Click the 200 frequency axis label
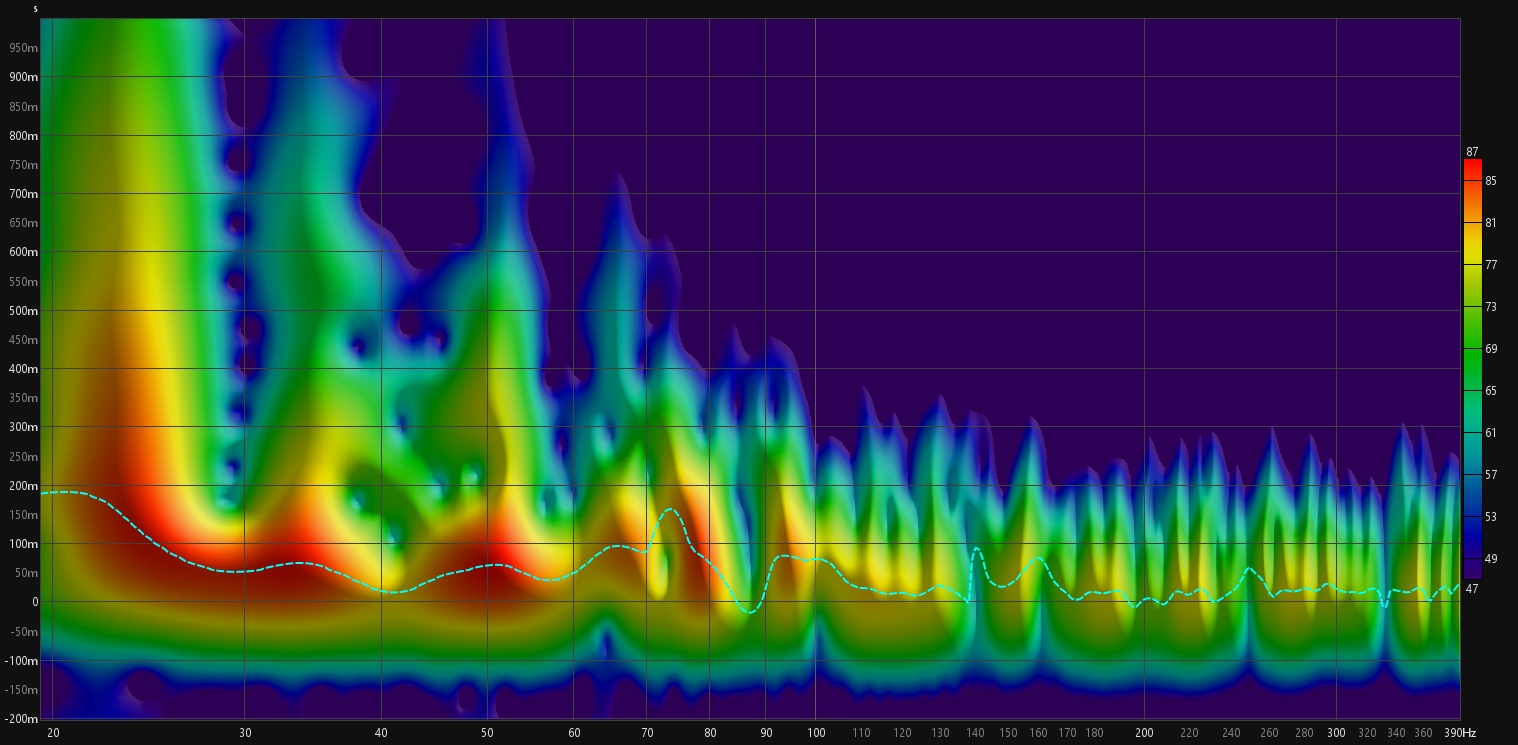The height and width of the screenshot is (745, 1518). [1145, 733]
